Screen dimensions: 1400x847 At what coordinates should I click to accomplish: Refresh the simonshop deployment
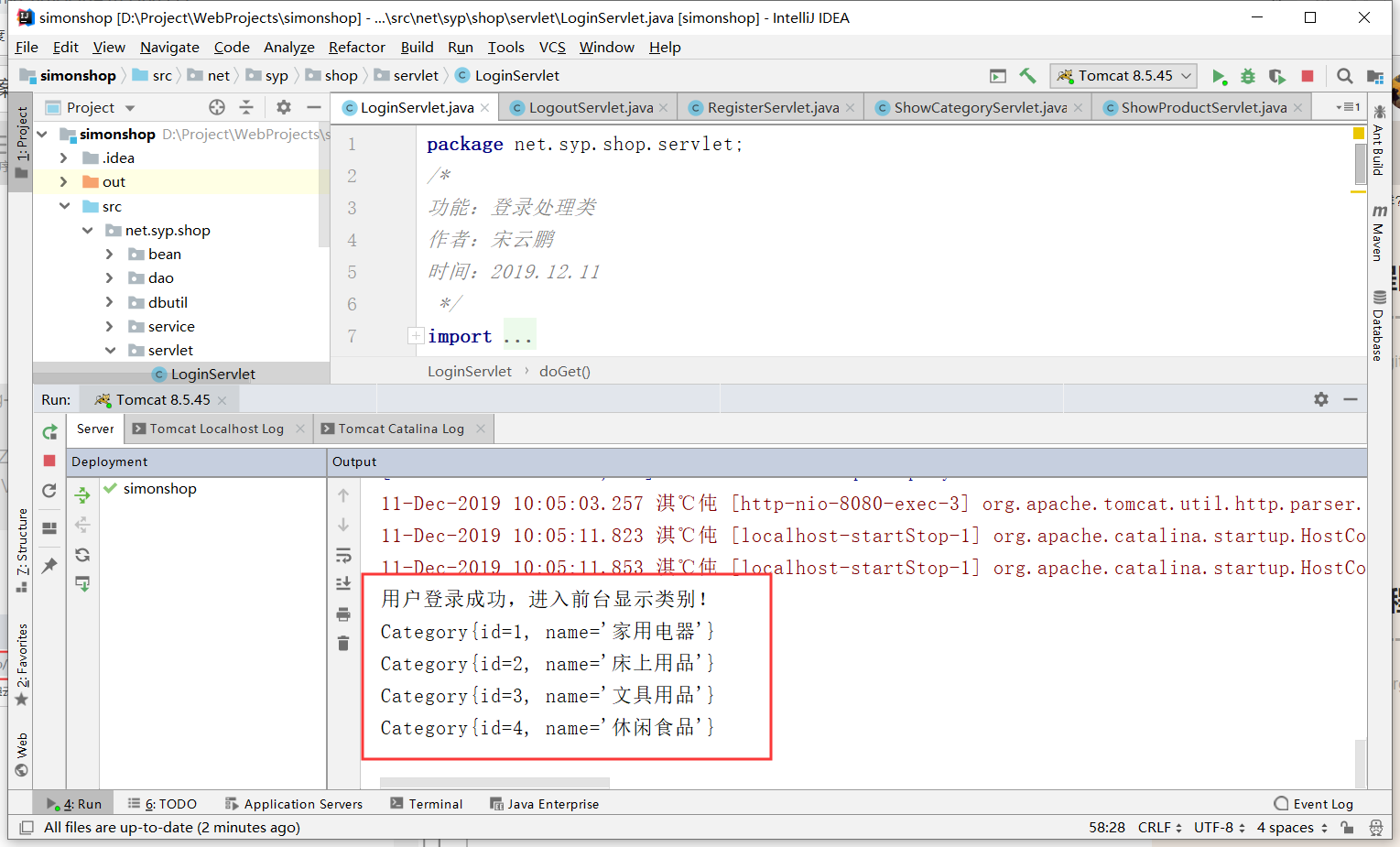(x=82, y=555)
